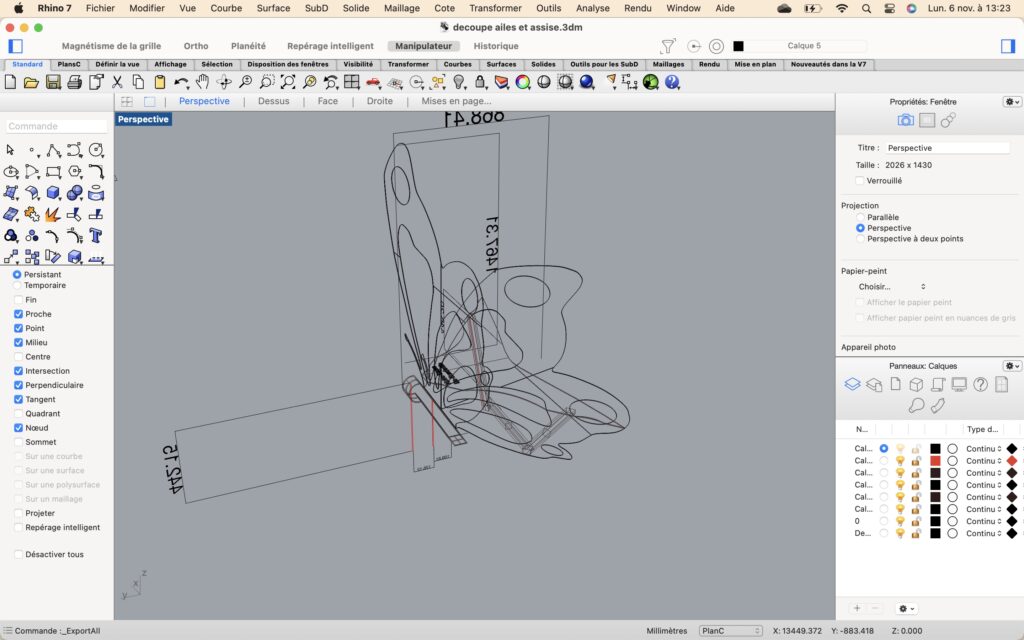This screenshot has width=1024, height=640.
Task: Toggle lightbulb visibility of layer 0
Action: pyautogui.click(x=900, y=521)
